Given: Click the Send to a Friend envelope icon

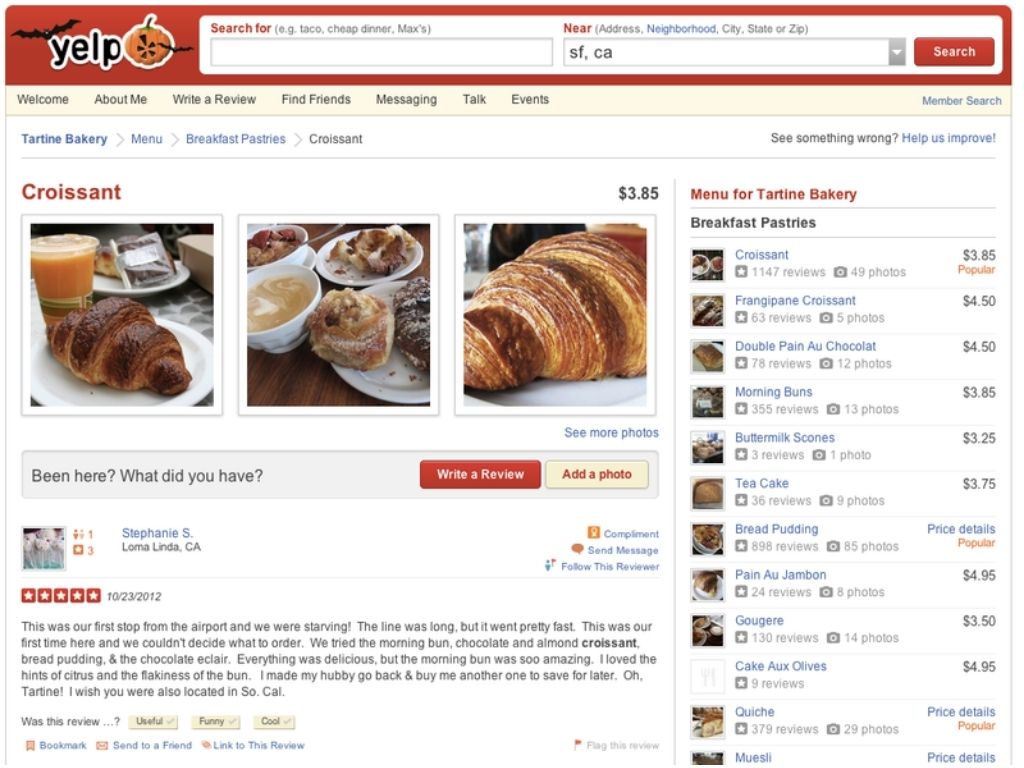Looking at the screenshot, I should click(102, 745).
